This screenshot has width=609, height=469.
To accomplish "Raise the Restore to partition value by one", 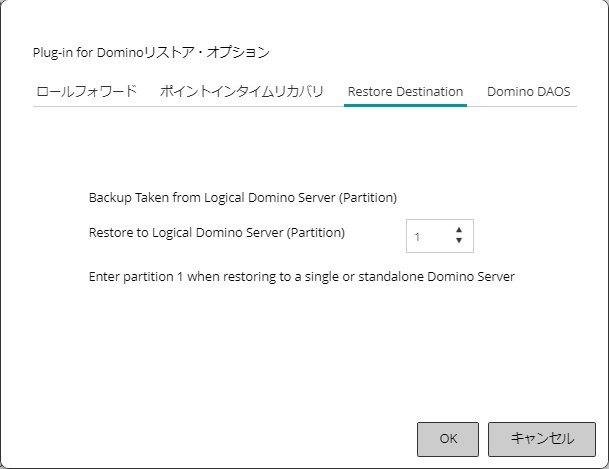I will (459, 230).
